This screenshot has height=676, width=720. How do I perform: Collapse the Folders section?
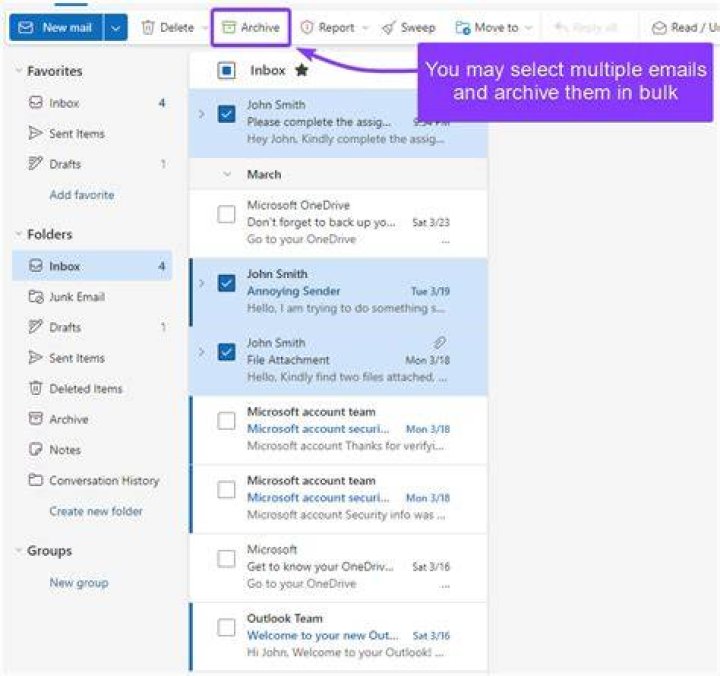[19, 234]
